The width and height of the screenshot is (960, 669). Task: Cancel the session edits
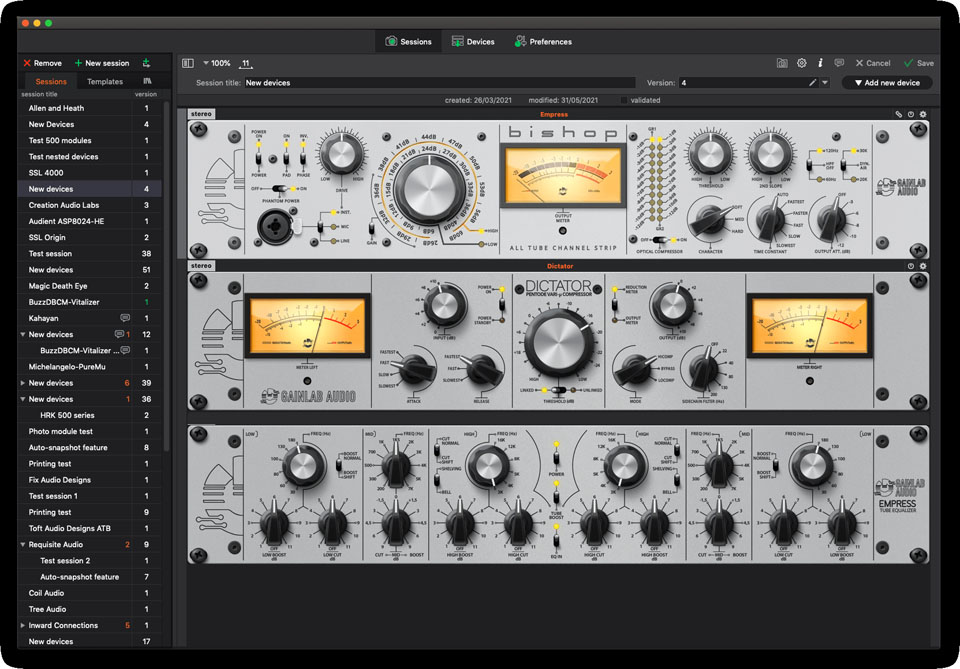873,63
